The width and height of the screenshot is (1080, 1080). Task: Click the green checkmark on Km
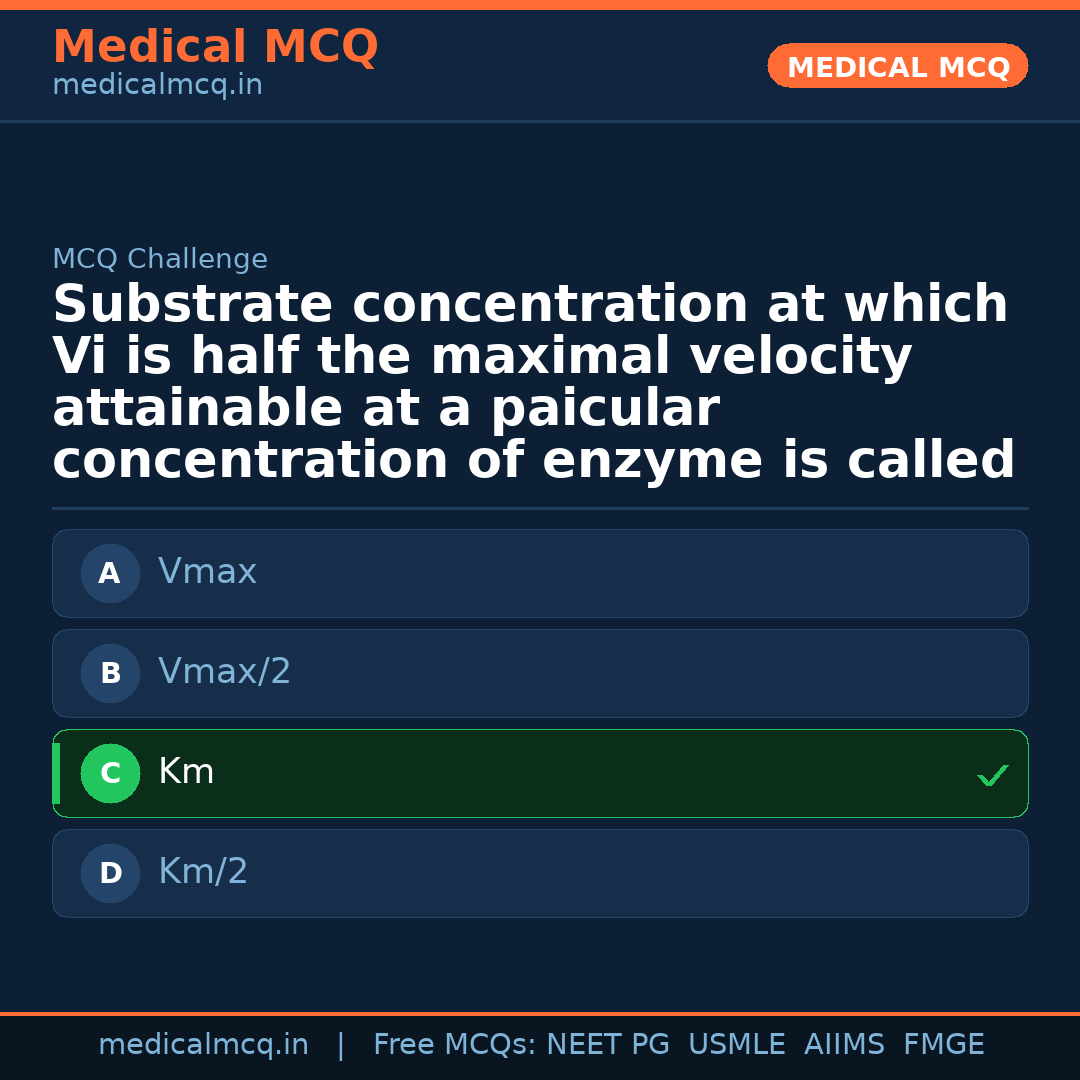point(992,775)
